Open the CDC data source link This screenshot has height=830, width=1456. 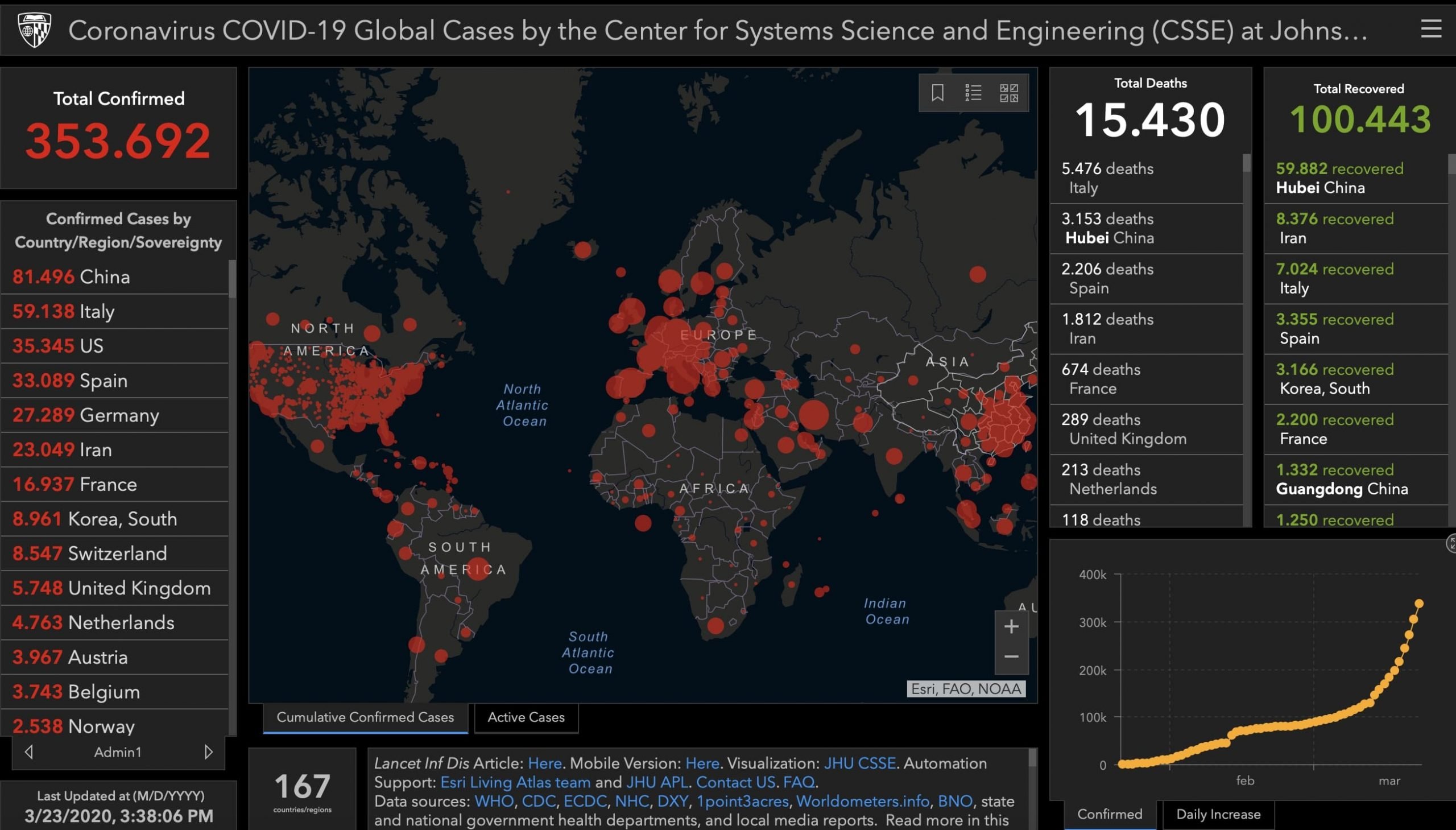539,801
